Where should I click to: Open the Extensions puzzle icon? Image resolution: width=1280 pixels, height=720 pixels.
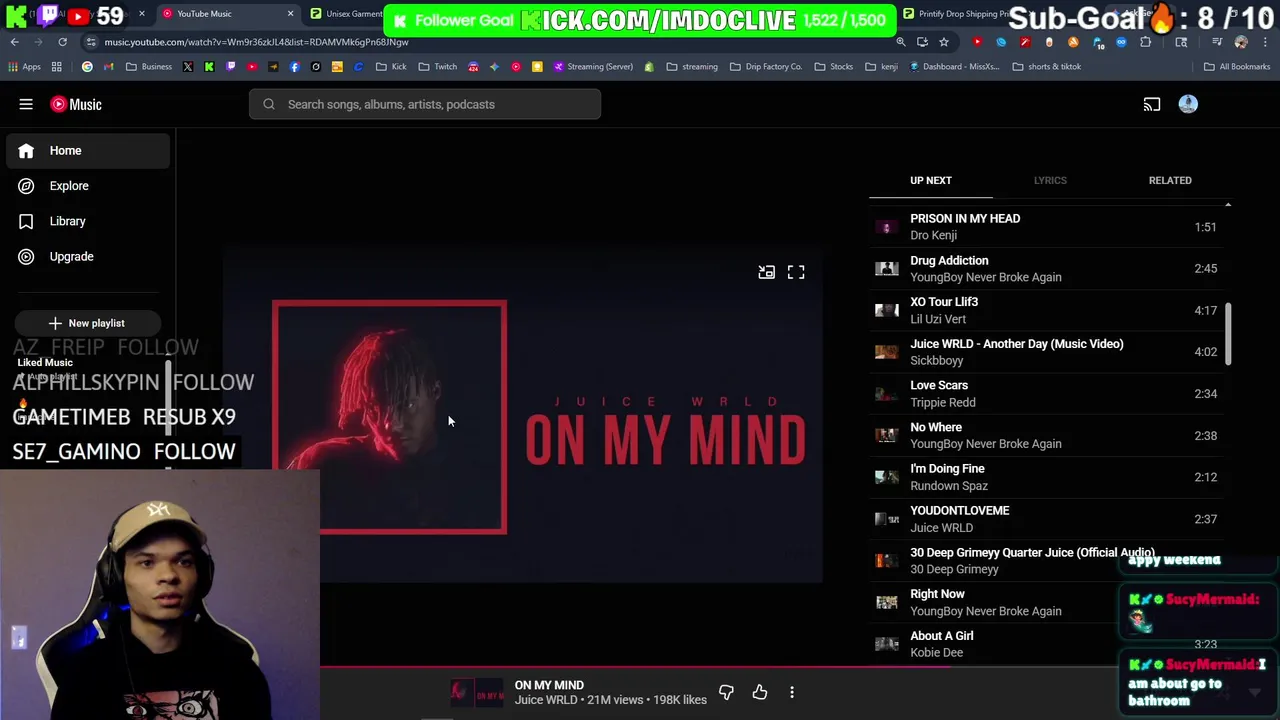(1146, 42)
